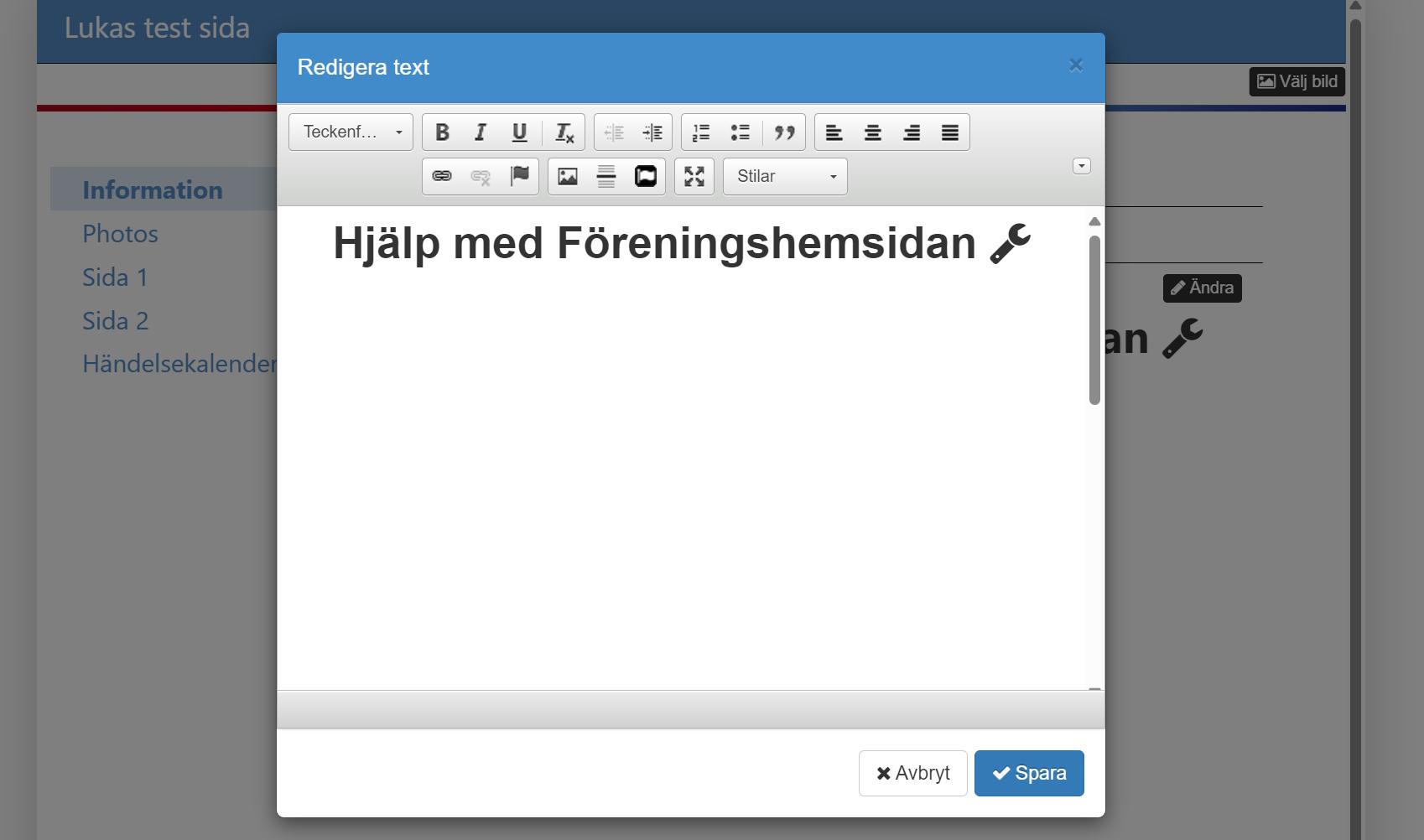The width and height of the screenshot is (1424, 840).
Task: Remove formatting with the Tx icon
Action: click(x=564, y=132)
